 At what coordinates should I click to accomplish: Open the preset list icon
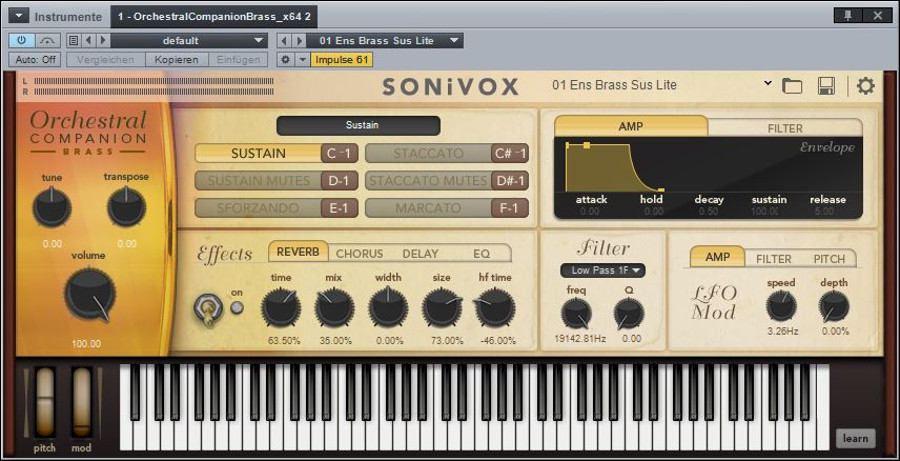coord(73,41)
